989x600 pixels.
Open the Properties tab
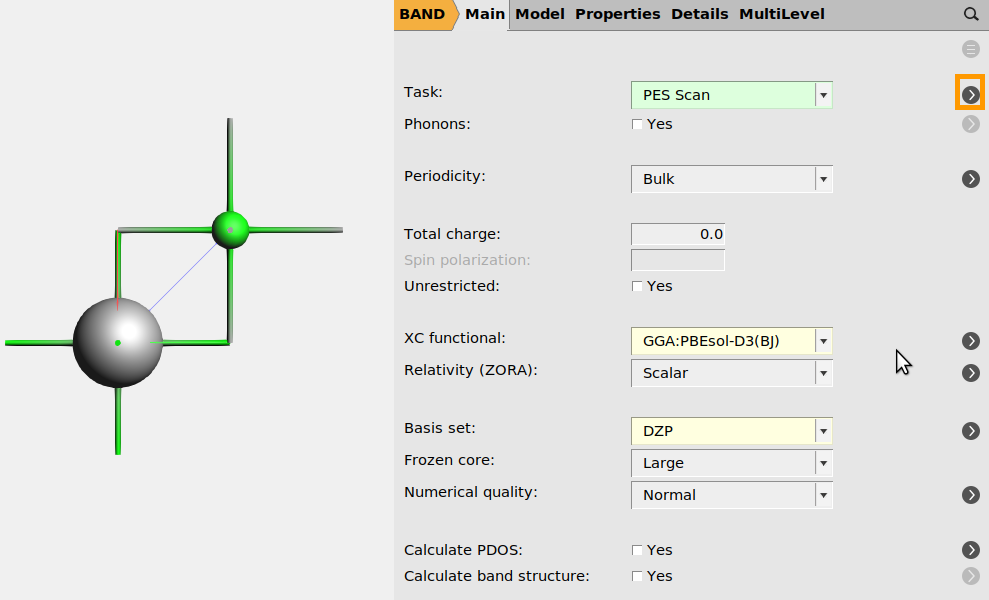(x=617, y=14)
